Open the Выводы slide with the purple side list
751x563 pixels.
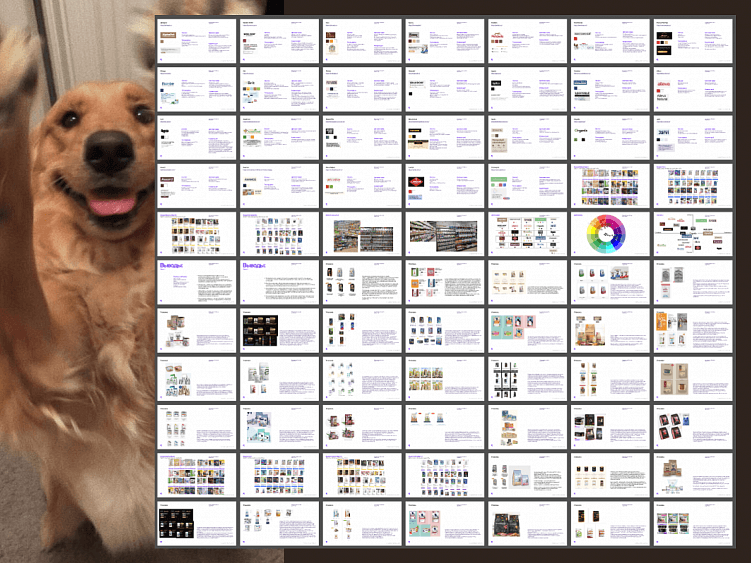196,283
